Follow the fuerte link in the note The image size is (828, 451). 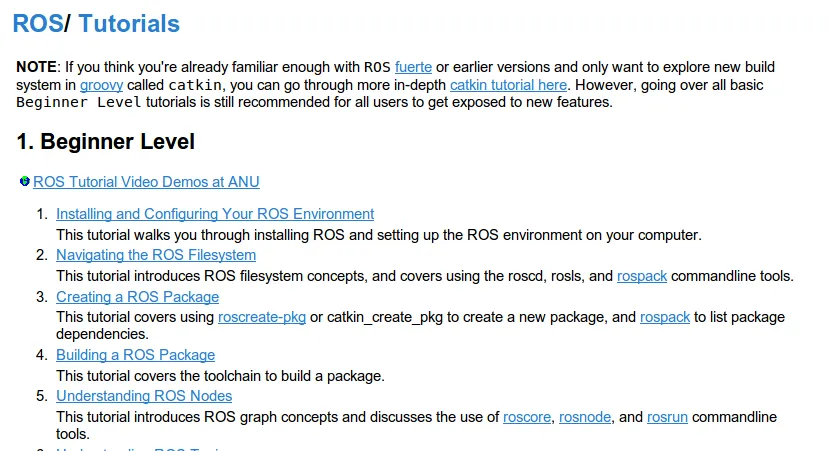click(413, 67)
